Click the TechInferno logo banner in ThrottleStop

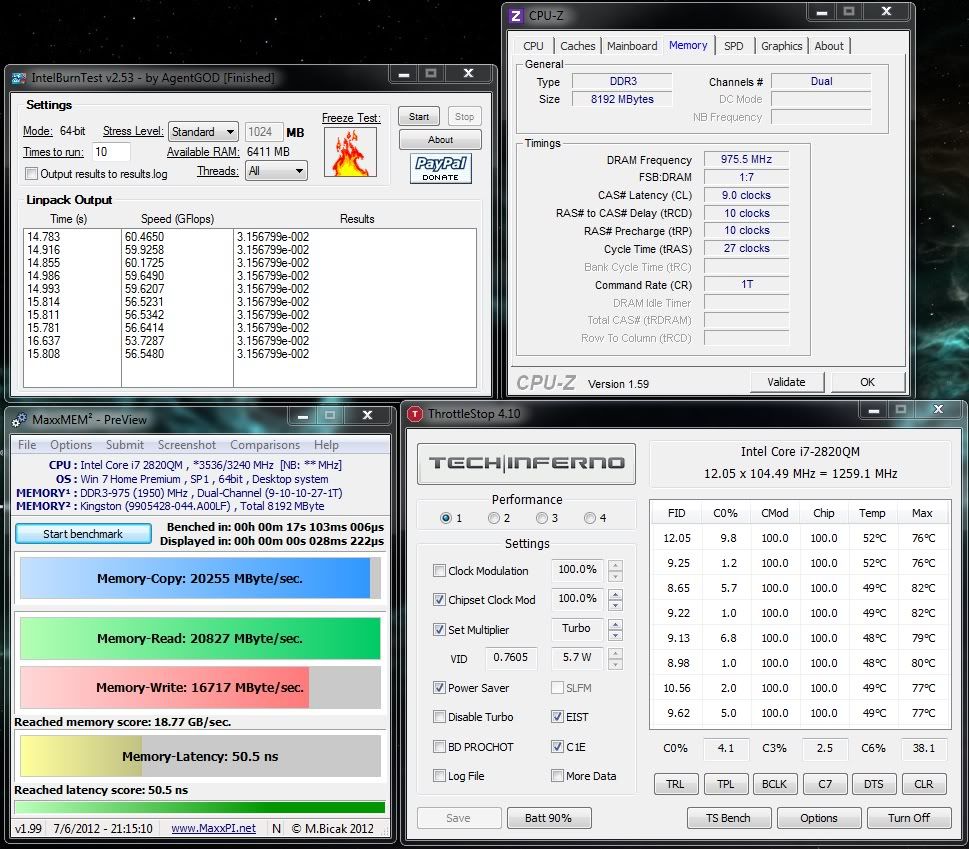(x=527, y=463)
